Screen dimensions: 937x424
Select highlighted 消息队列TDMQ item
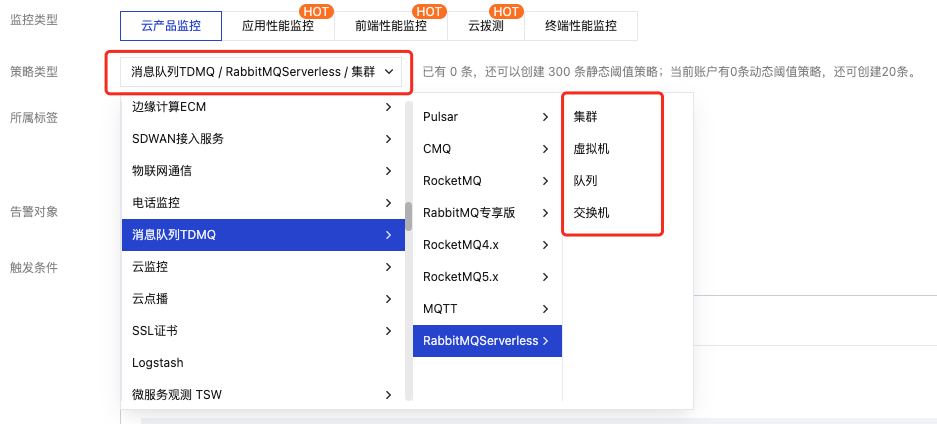pos(263,235)
